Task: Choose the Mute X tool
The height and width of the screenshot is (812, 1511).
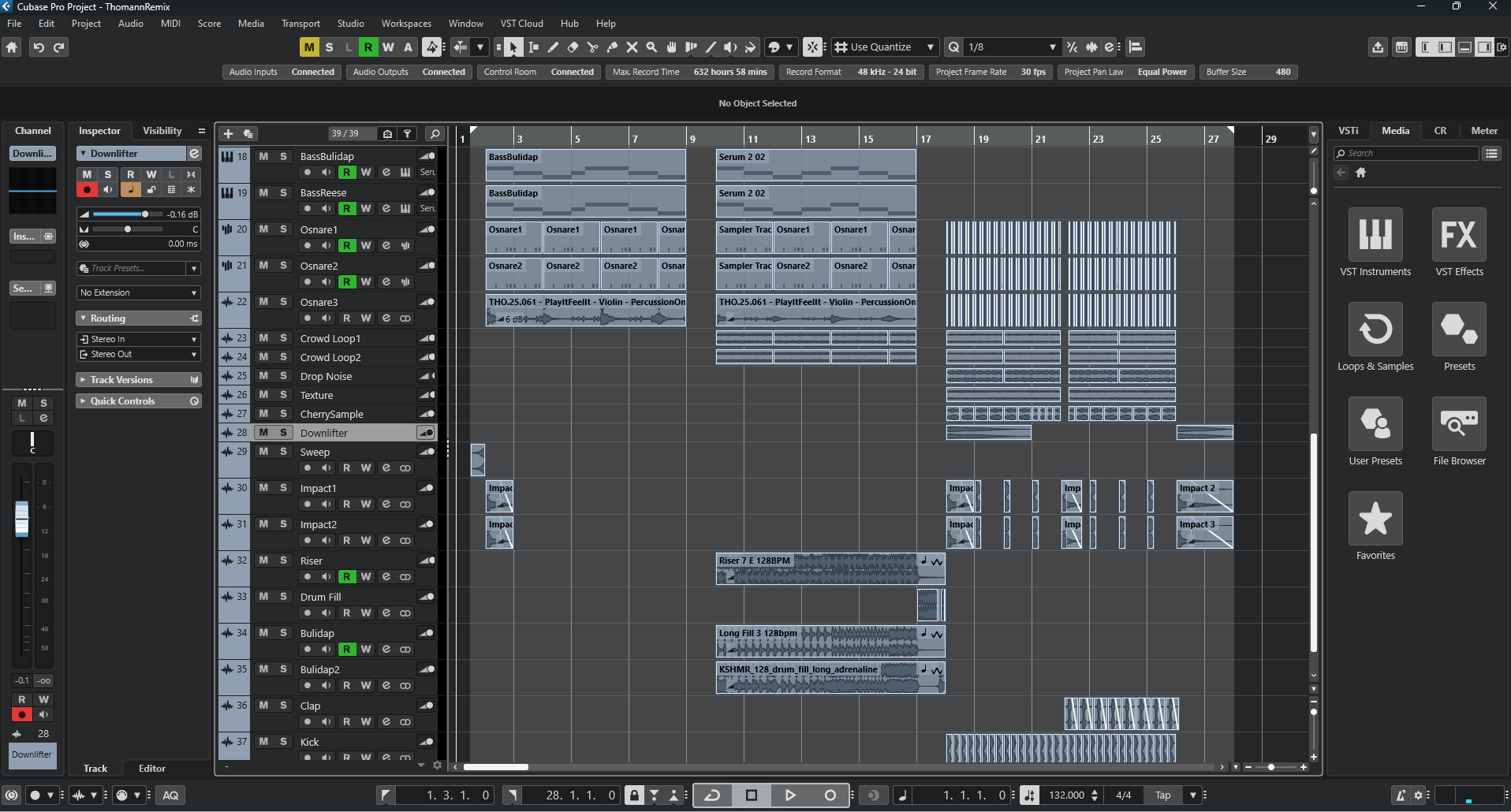Action: (x=632, y=47)
